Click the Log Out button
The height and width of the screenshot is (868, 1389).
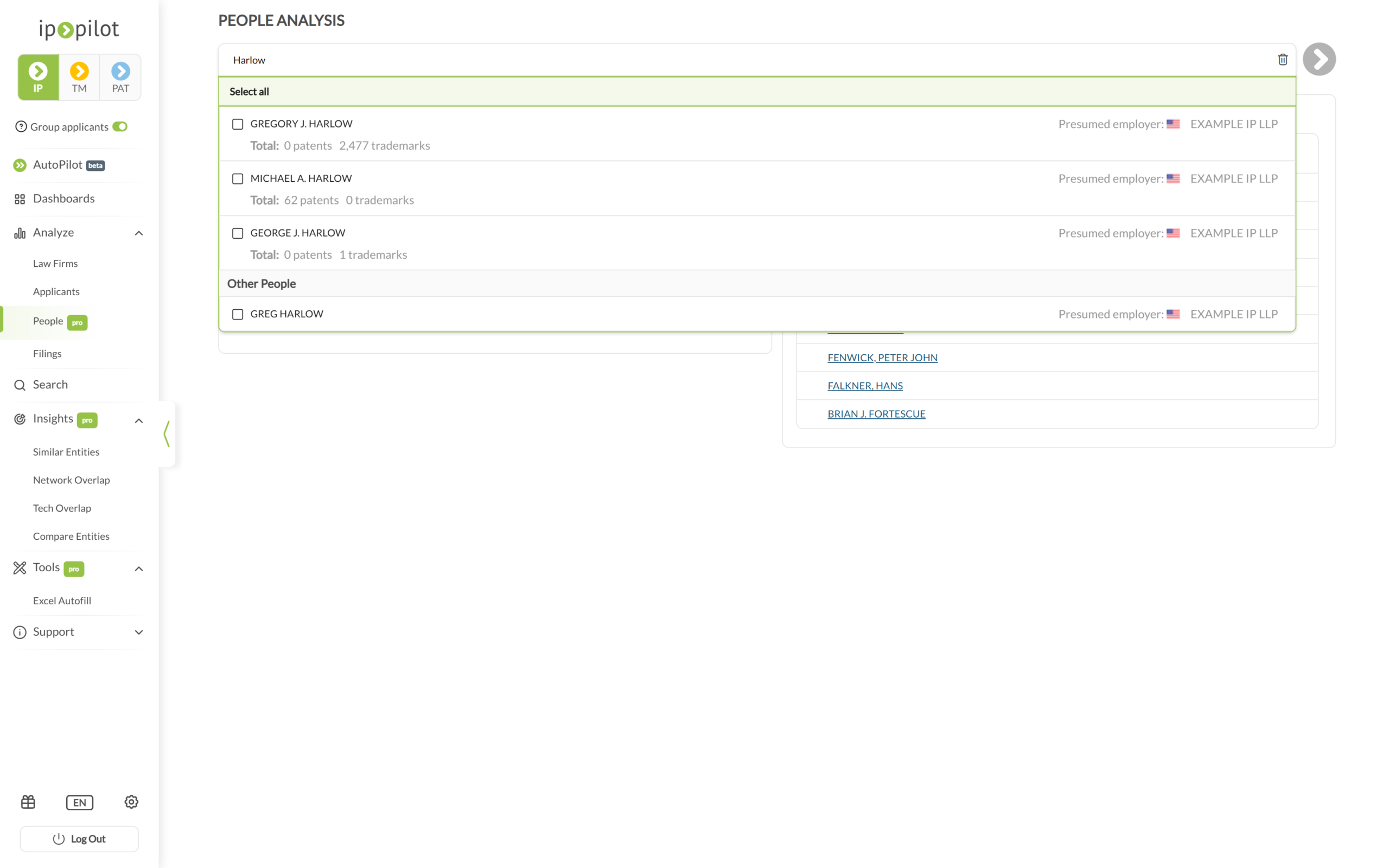pyautogui.click(x=79, y=839)
